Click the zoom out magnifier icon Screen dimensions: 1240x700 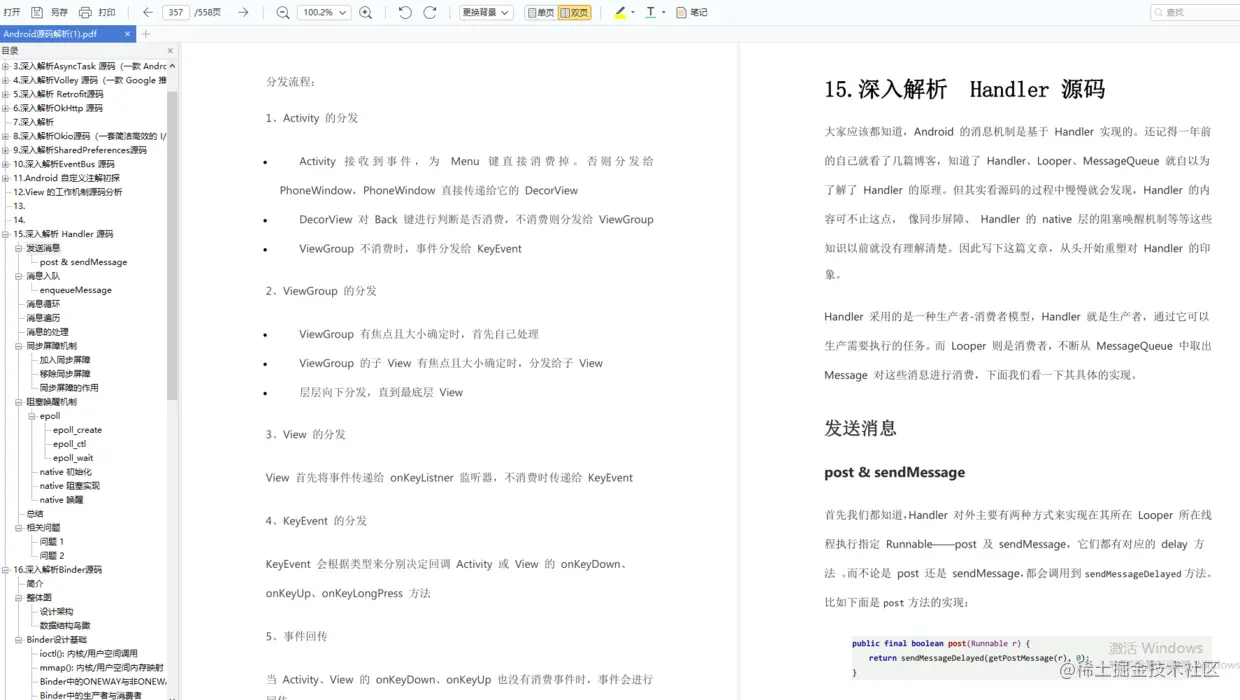coord(283,12)
